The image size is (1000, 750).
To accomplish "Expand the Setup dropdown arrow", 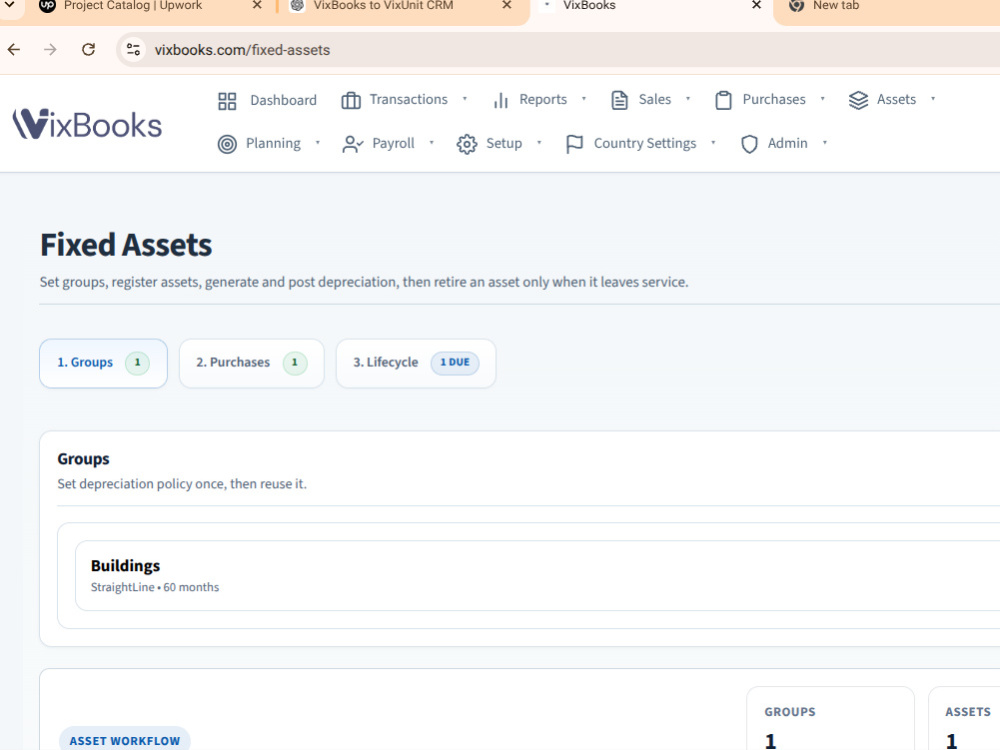I will tap(539, 143).
